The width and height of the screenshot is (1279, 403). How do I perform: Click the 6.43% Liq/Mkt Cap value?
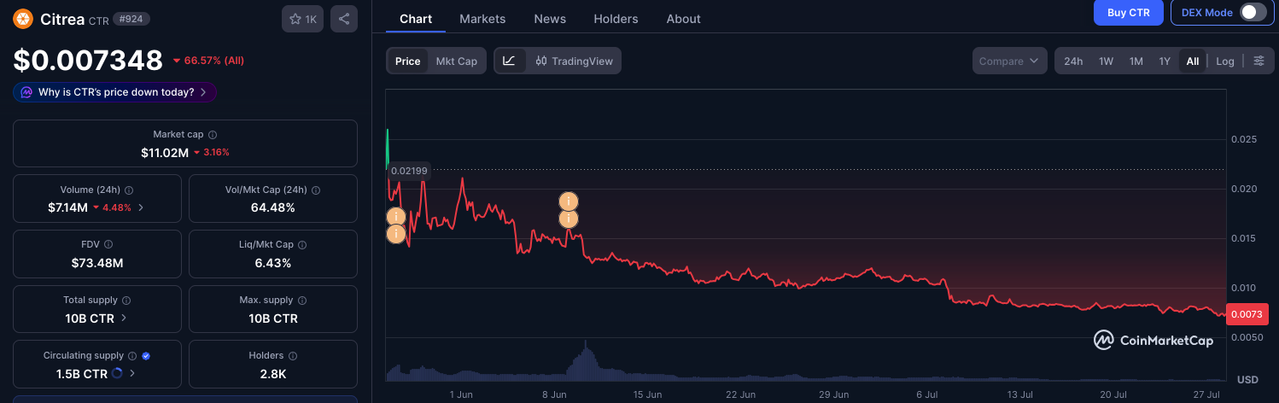pyautogui.click(x=273, y=263)
